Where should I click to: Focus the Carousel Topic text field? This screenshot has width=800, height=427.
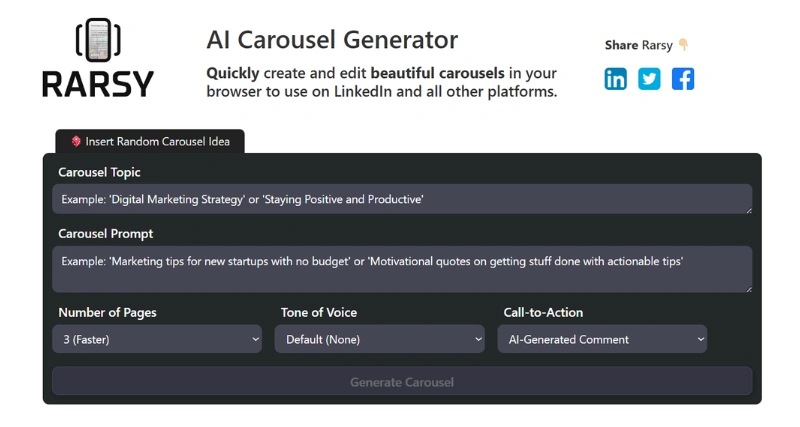(400, 199)
